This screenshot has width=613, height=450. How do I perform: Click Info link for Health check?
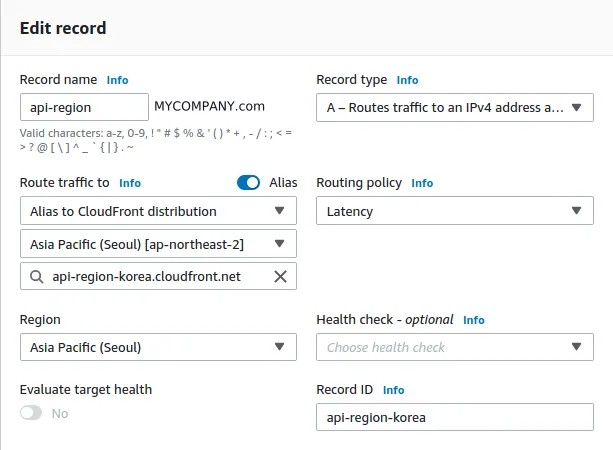click(473, 320)
